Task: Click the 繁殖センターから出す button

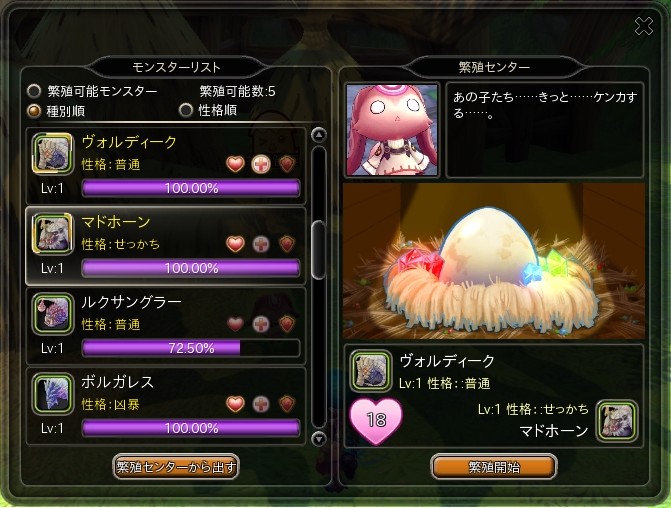Action: coord(176,467)
